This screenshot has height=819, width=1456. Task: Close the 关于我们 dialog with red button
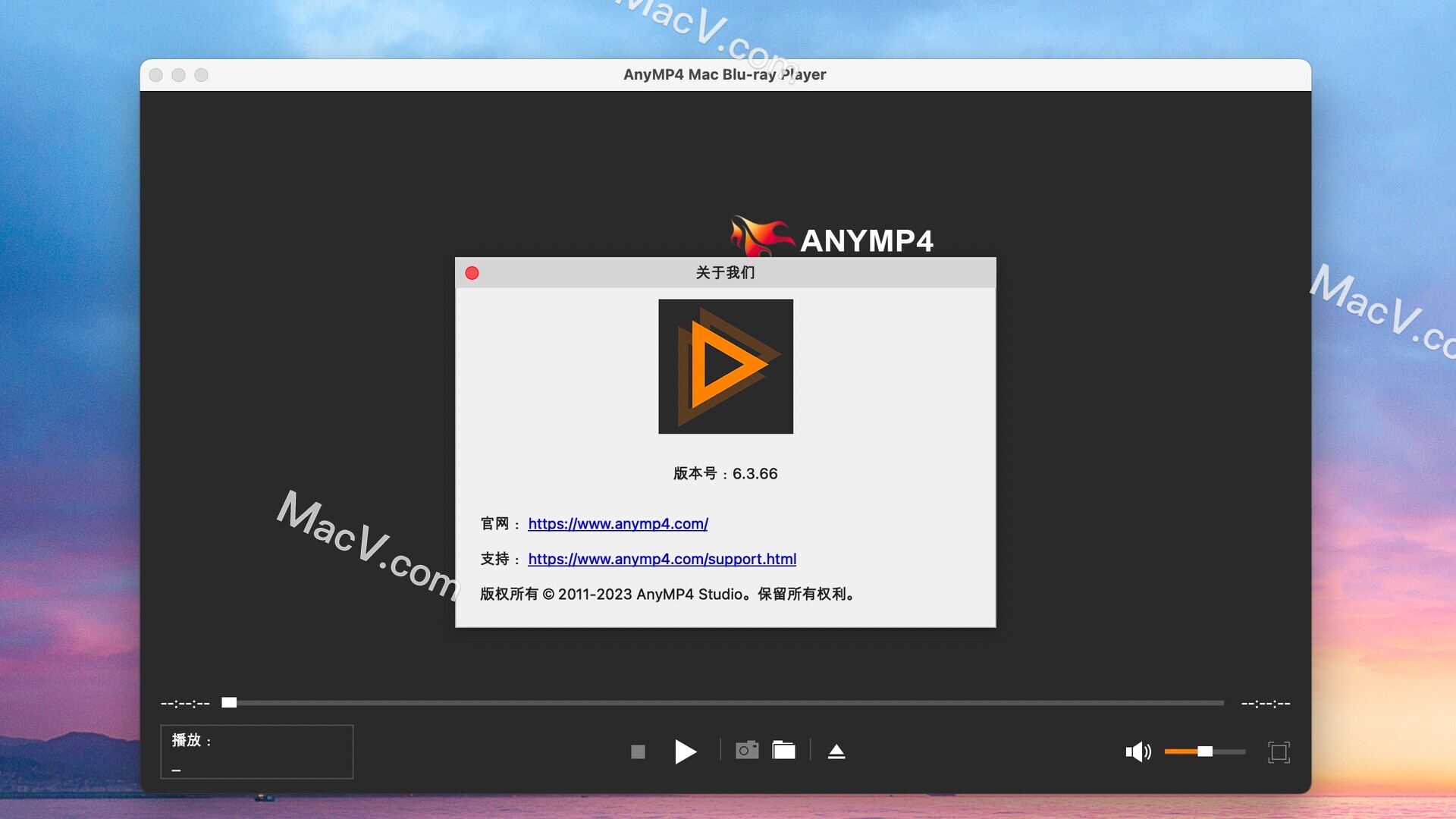point(472,273)
